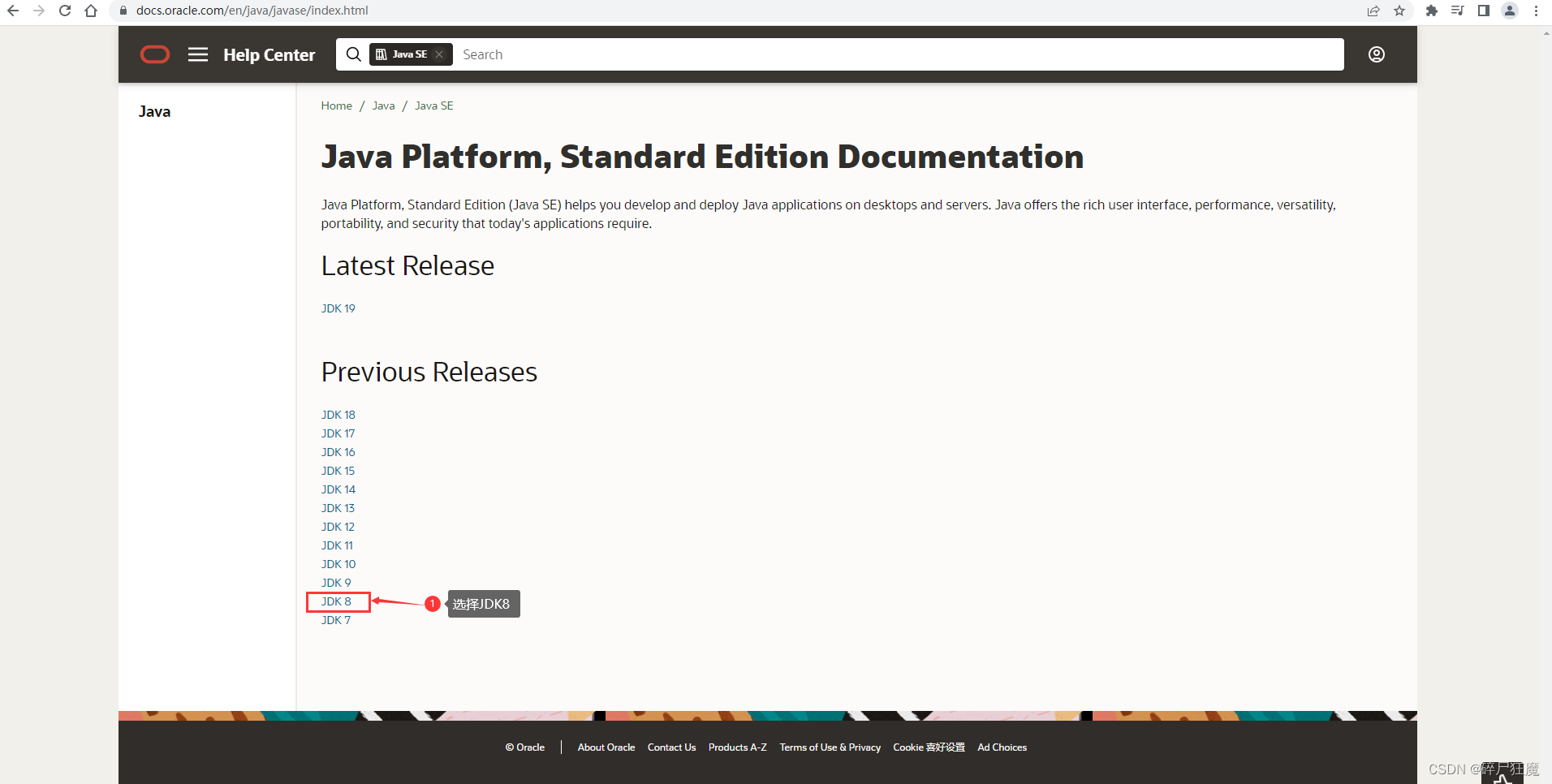
Task: Open Contact Us in the footer
Action: click(x=671, y=747)
